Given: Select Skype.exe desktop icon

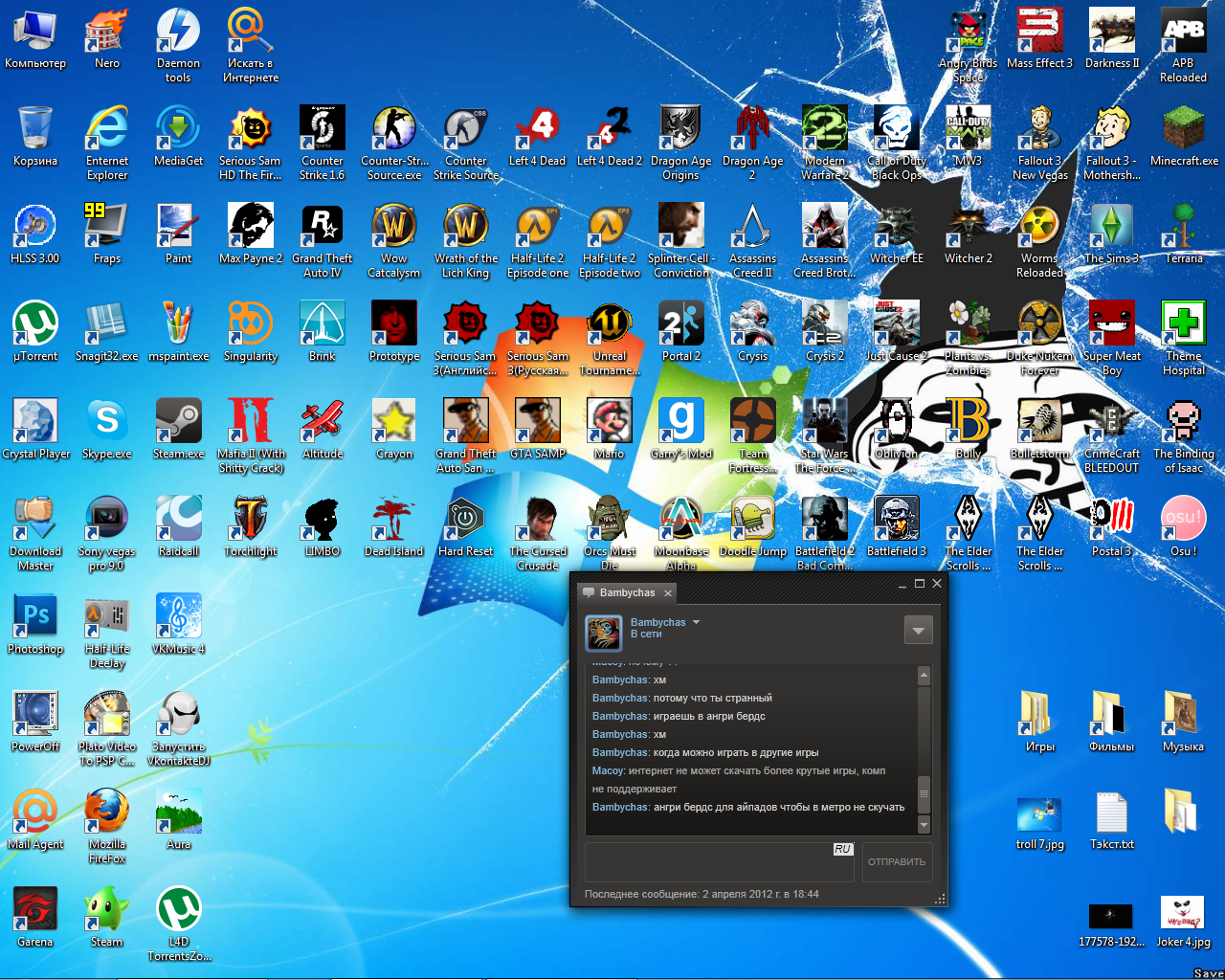Looking at the screenshot, I should [x=107, y=429].
